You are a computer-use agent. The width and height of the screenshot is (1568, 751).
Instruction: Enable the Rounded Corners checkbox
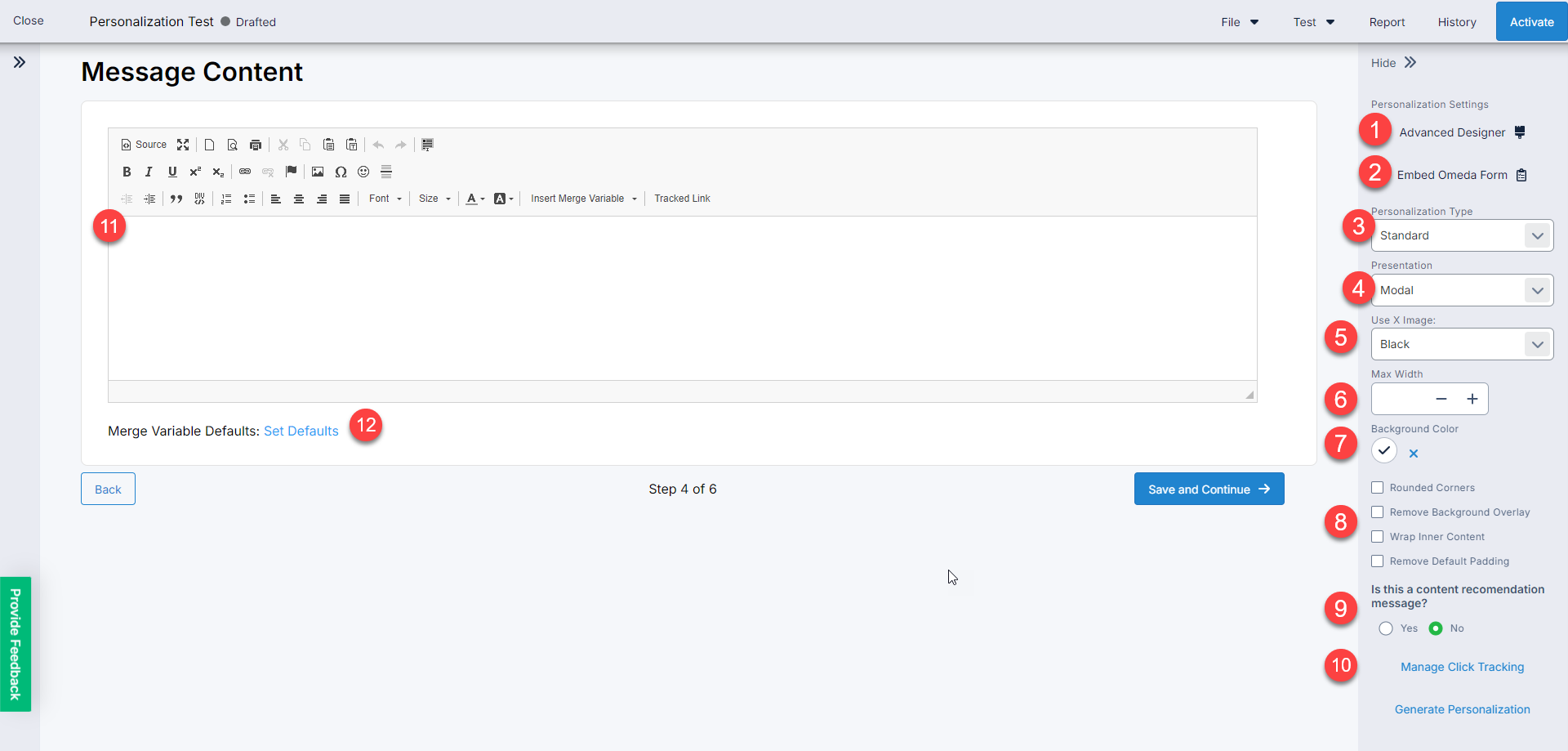coord(1378,488)
